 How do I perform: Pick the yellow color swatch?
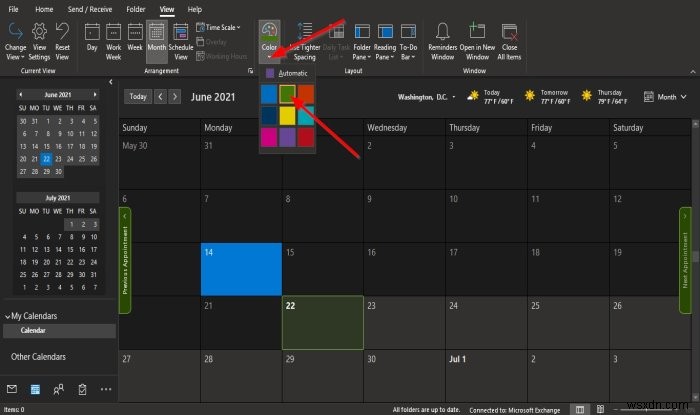(x=288, y=116)
